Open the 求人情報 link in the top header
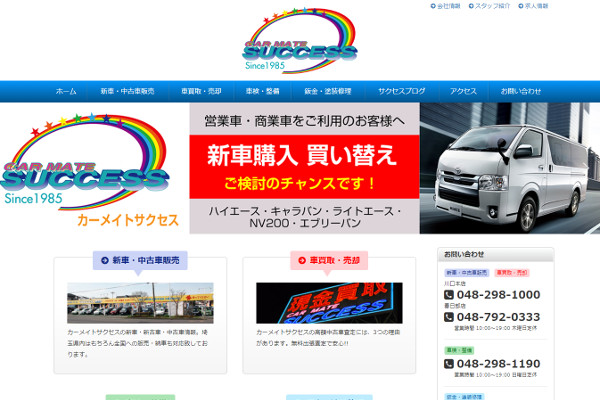Image resolution: width=600 pixels, height=400 pixels. (x=536, y=6)
